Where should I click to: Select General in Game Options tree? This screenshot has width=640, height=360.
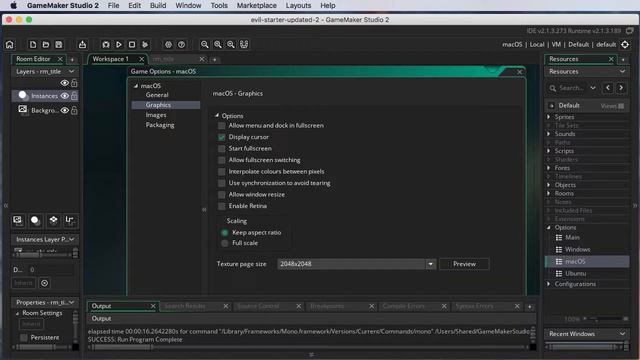[x=157, y=95]
